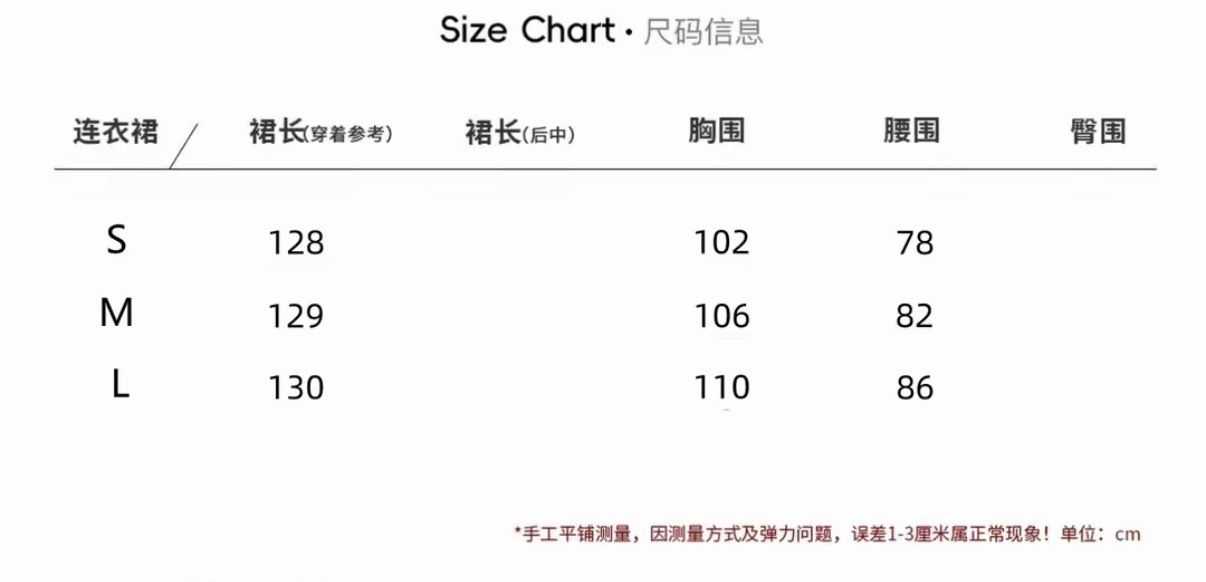Select the 102 bust value

pos(721,243)
